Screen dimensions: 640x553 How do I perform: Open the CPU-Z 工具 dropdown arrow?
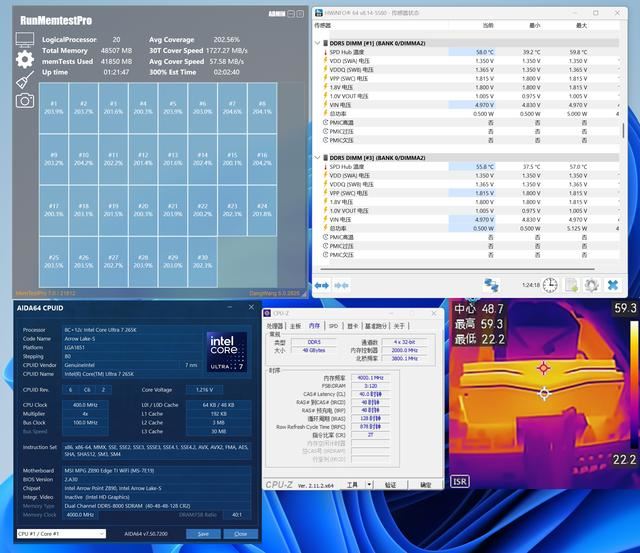pos(369,484)
